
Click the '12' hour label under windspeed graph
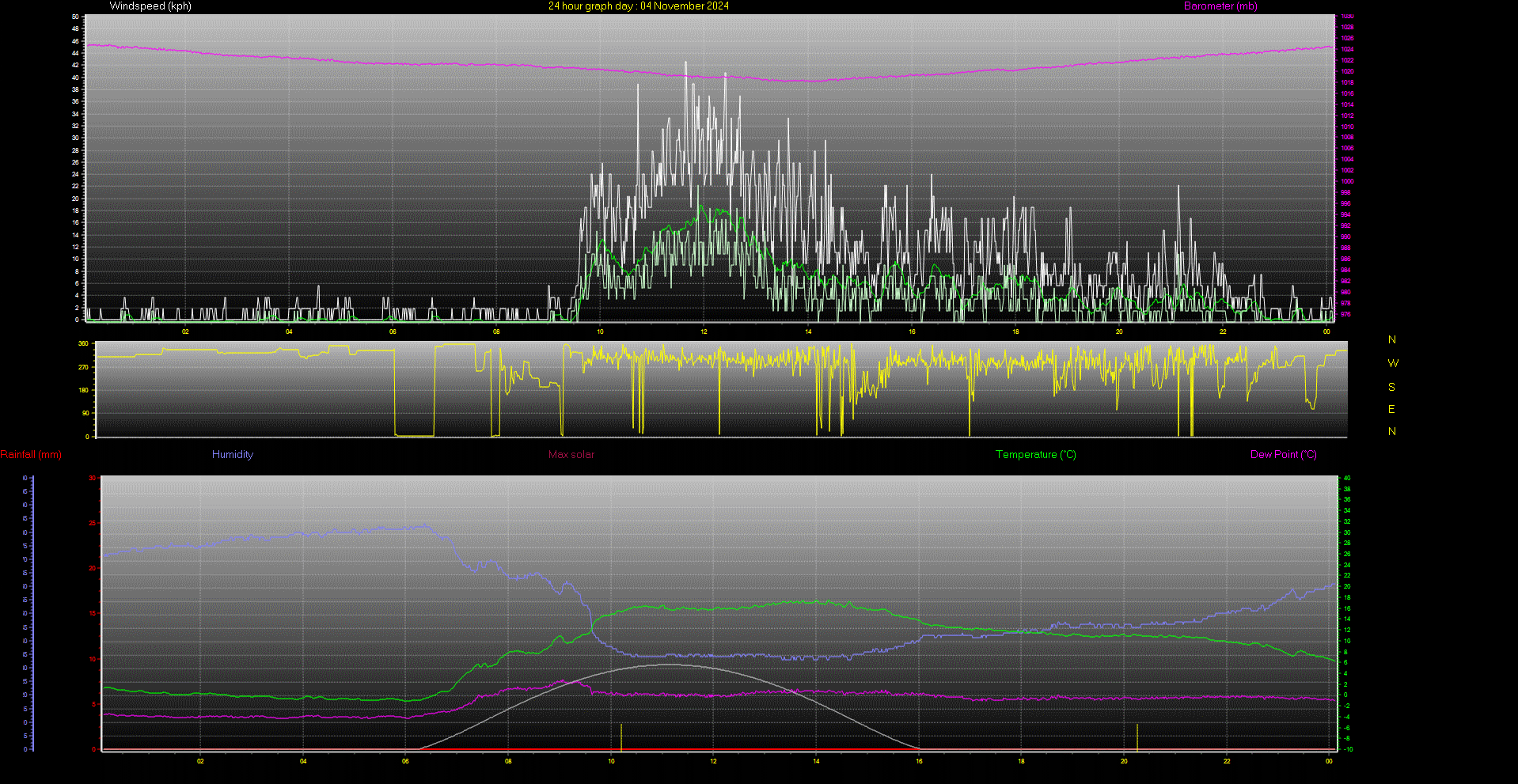coord(704,331)
